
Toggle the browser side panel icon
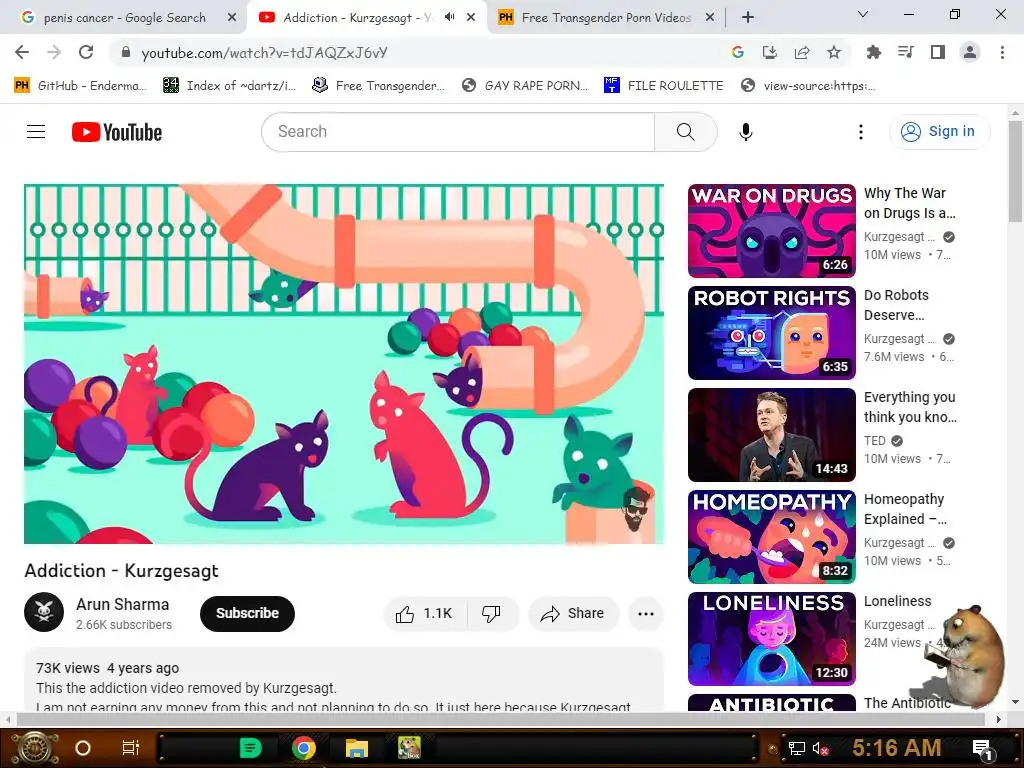pos(937,52)
